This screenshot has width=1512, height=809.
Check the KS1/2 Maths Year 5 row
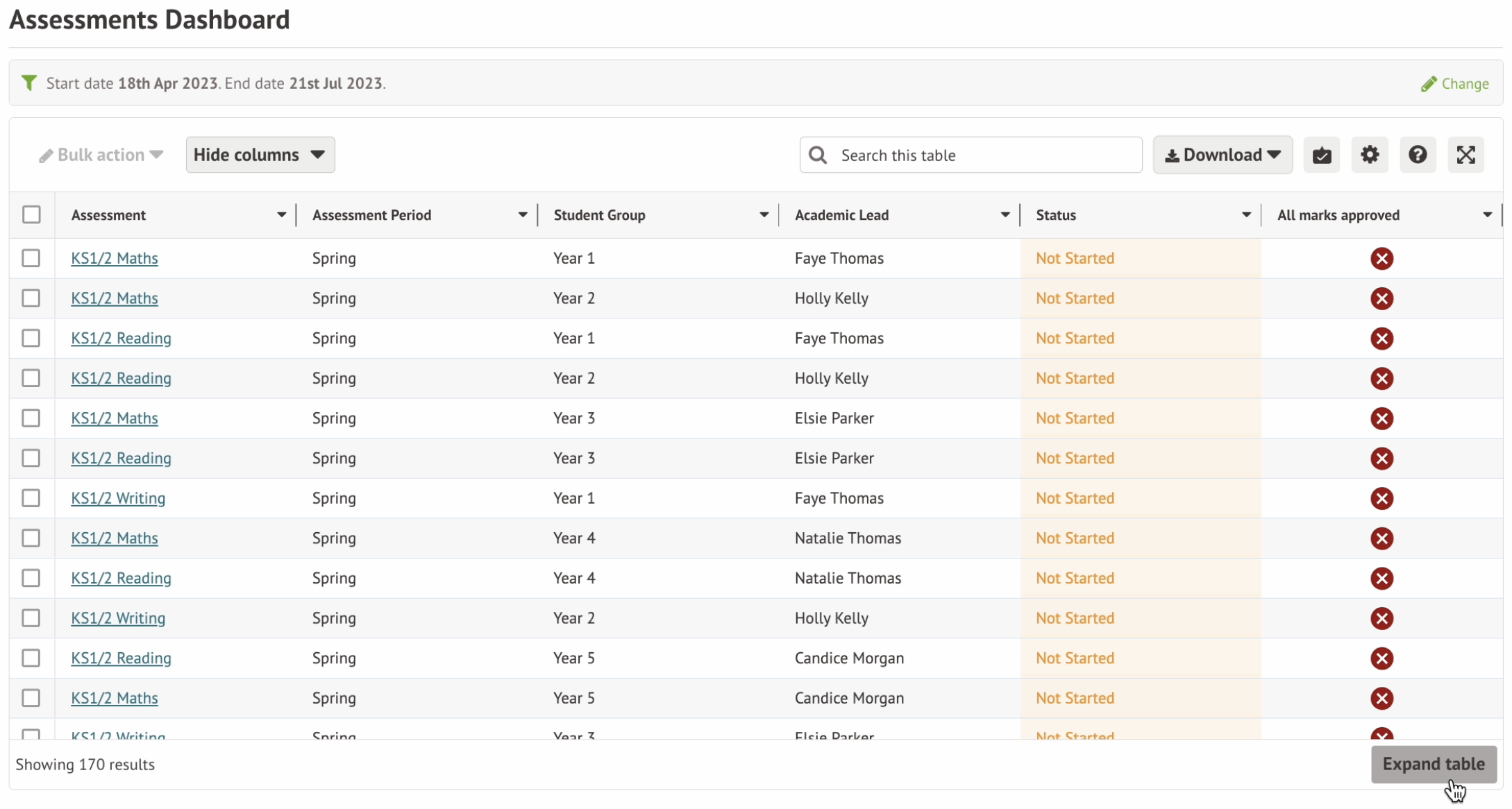coord(31,698)
